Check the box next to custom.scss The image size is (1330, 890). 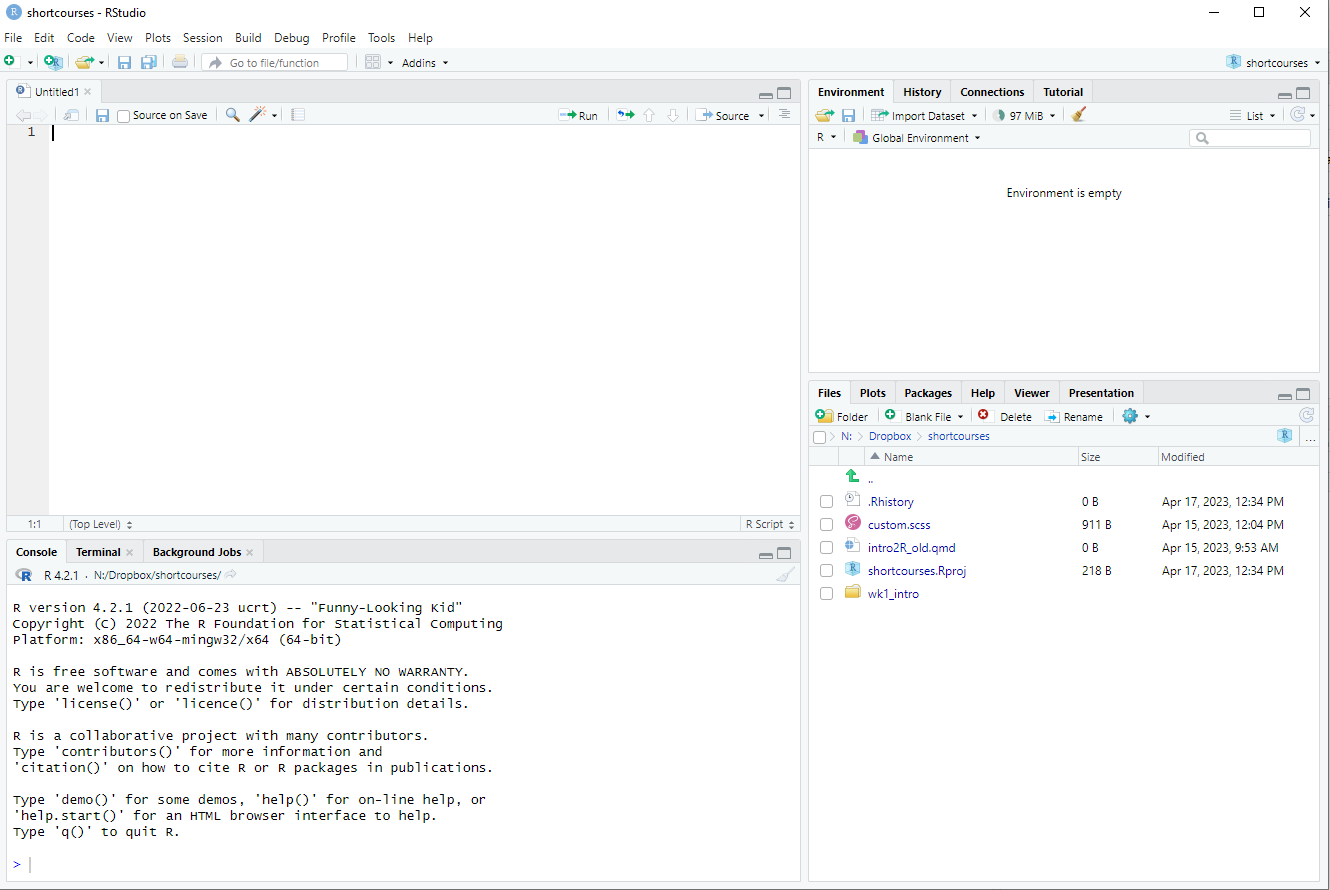coord(826,525)
